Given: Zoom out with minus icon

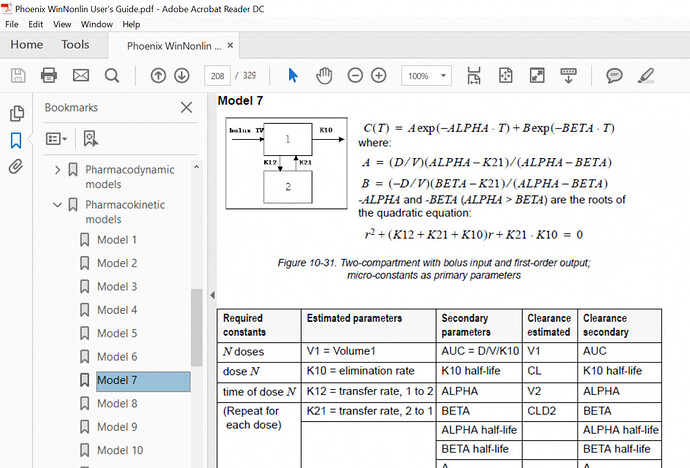Looking at the screenshot, I should point(355,76).
